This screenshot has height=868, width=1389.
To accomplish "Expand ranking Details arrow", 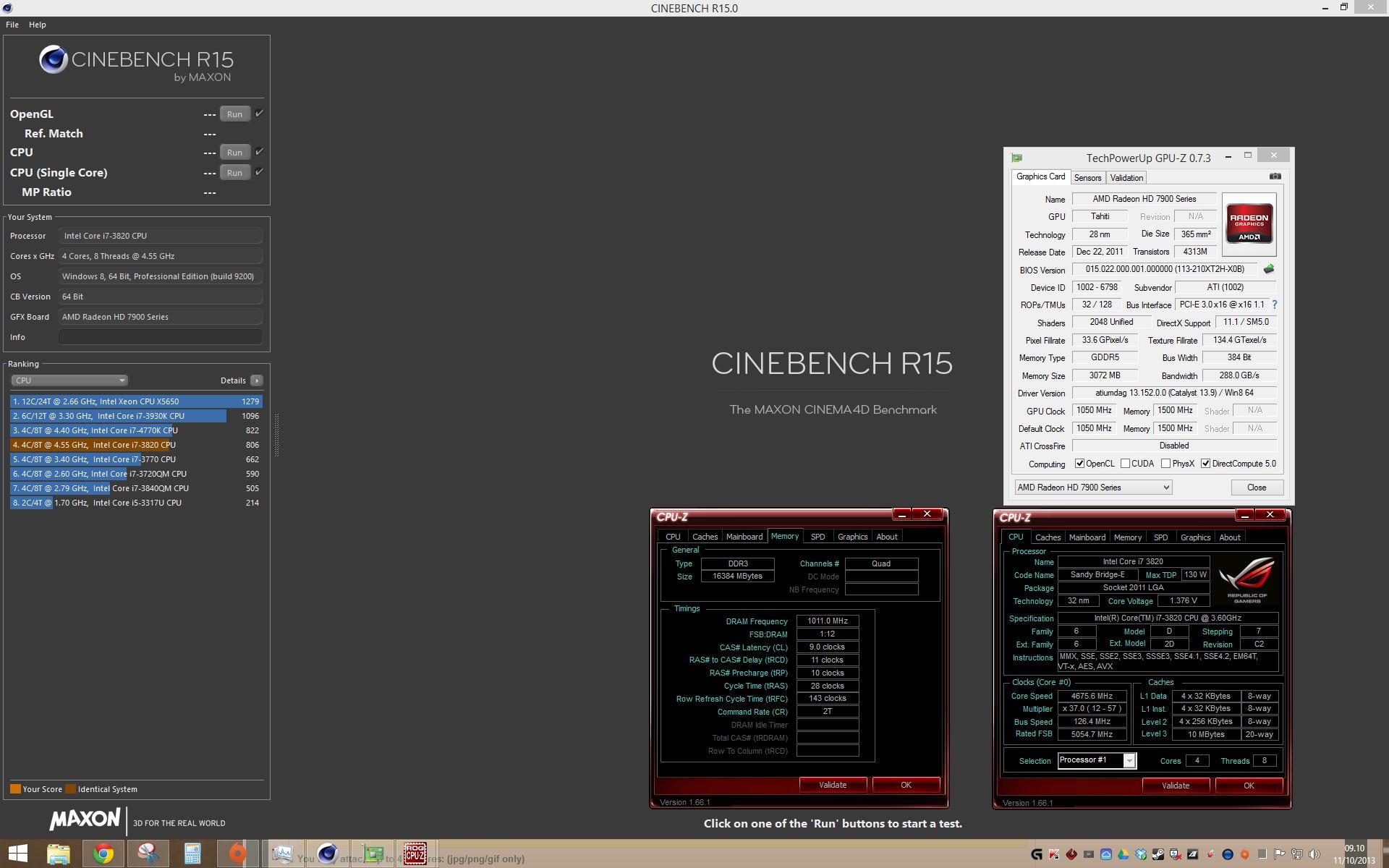I will (256, 380).
